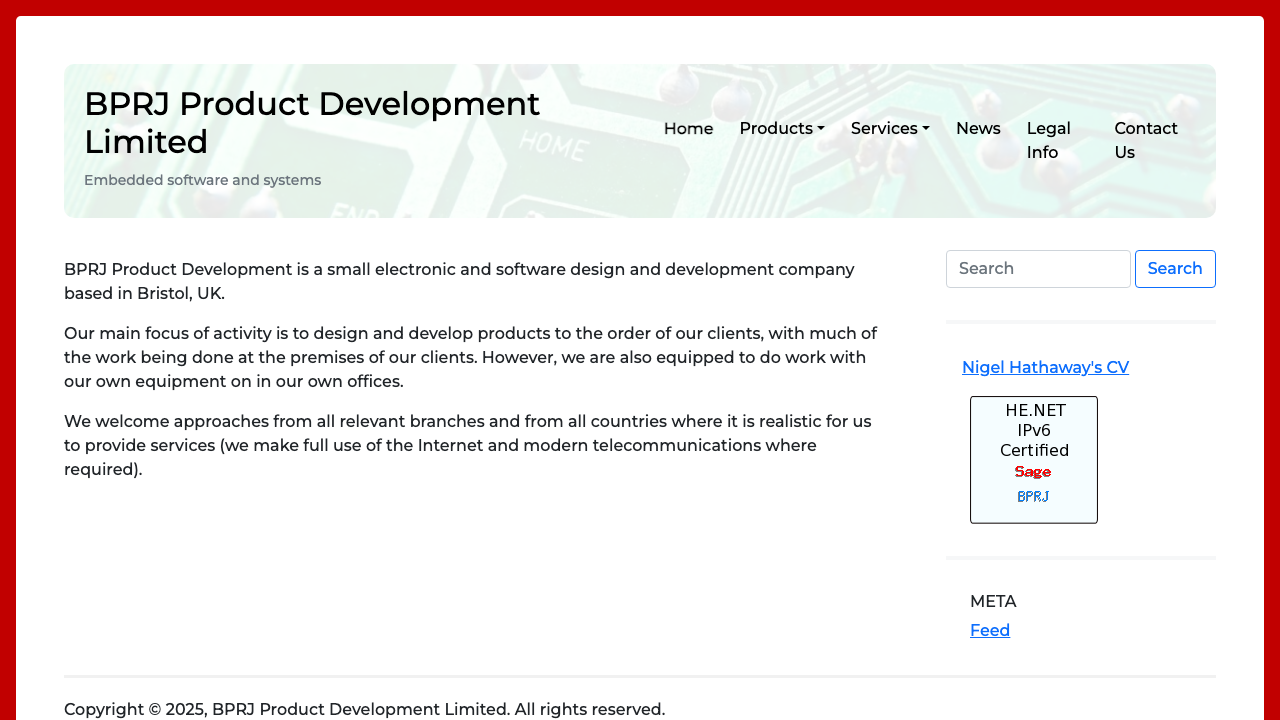
Task: Click the BPRJ logo badge
Action: click(x=1033, y=496)
